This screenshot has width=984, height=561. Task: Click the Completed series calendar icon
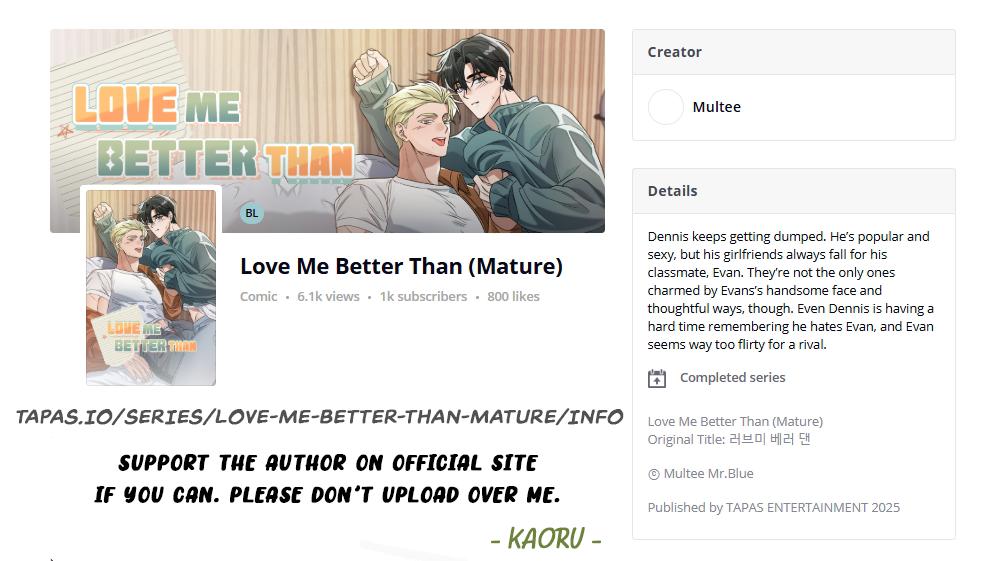[656, 378]
